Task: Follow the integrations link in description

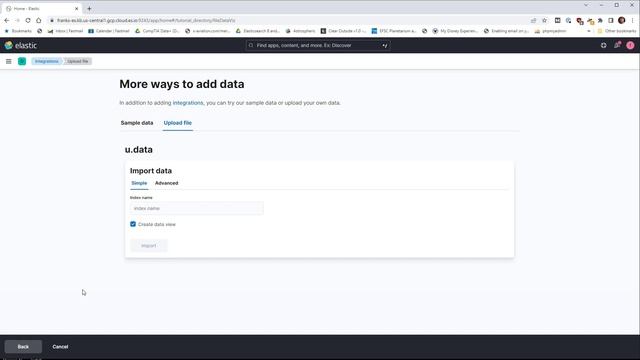Action: pyautogui.click(x=188, y=103)
